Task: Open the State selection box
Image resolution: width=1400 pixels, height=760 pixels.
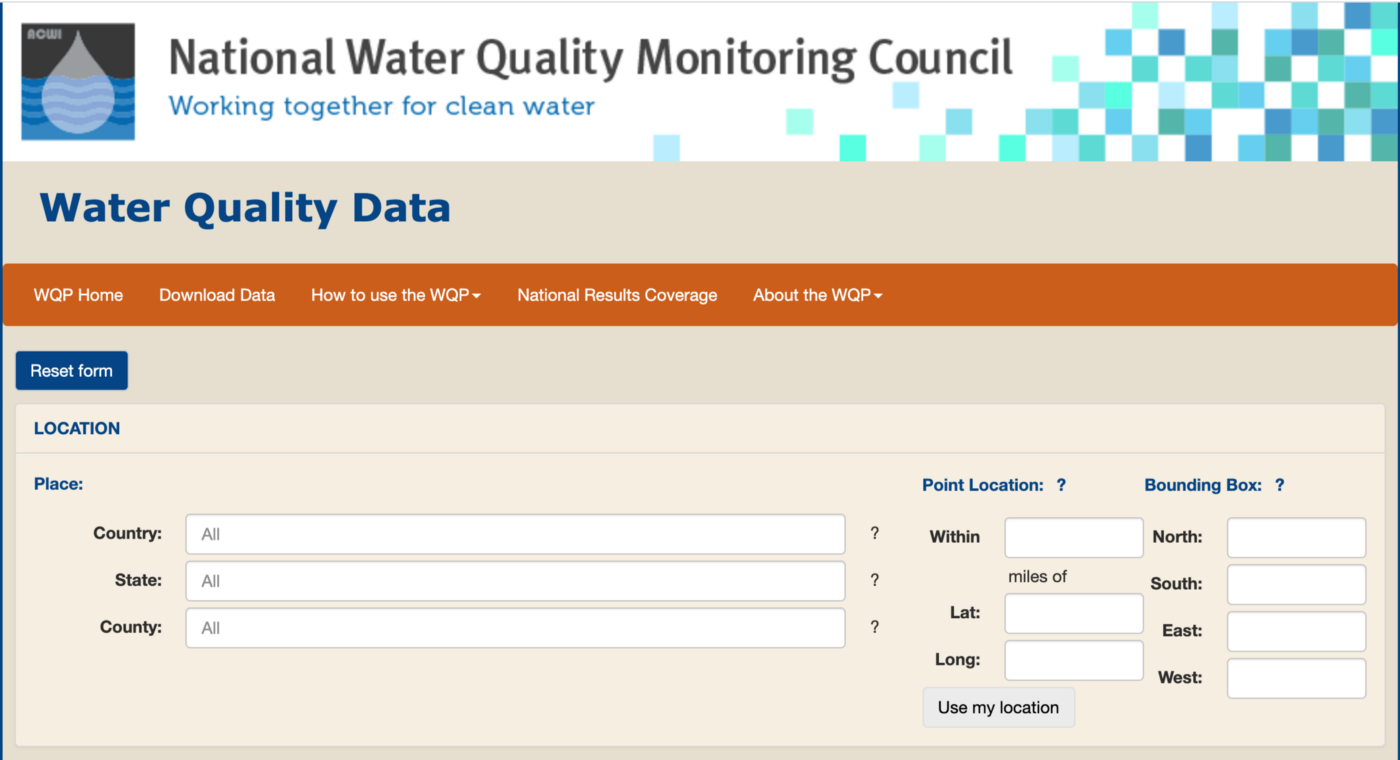Action: click(x=515, y=581)
